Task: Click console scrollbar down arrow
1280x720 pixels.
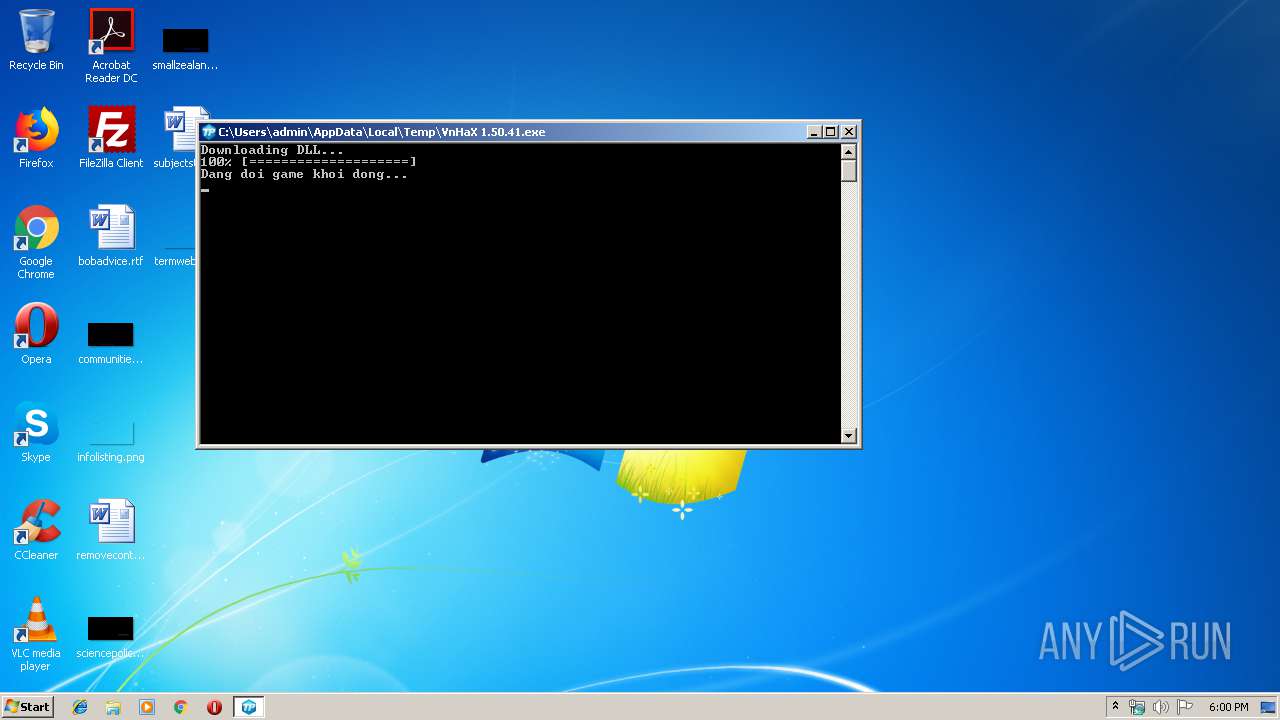Action: pyautogui.click(x=849, y=436)
